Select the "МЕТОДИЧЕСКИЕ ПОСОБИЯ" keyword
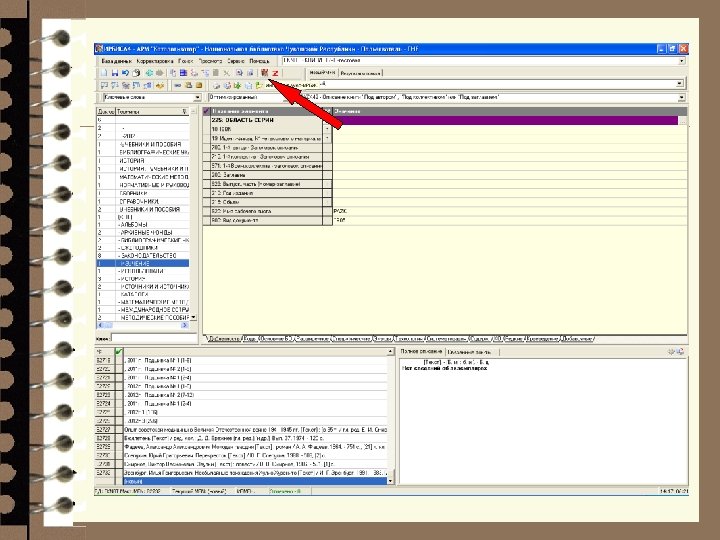Screen dimensions: 720x540 143,317
